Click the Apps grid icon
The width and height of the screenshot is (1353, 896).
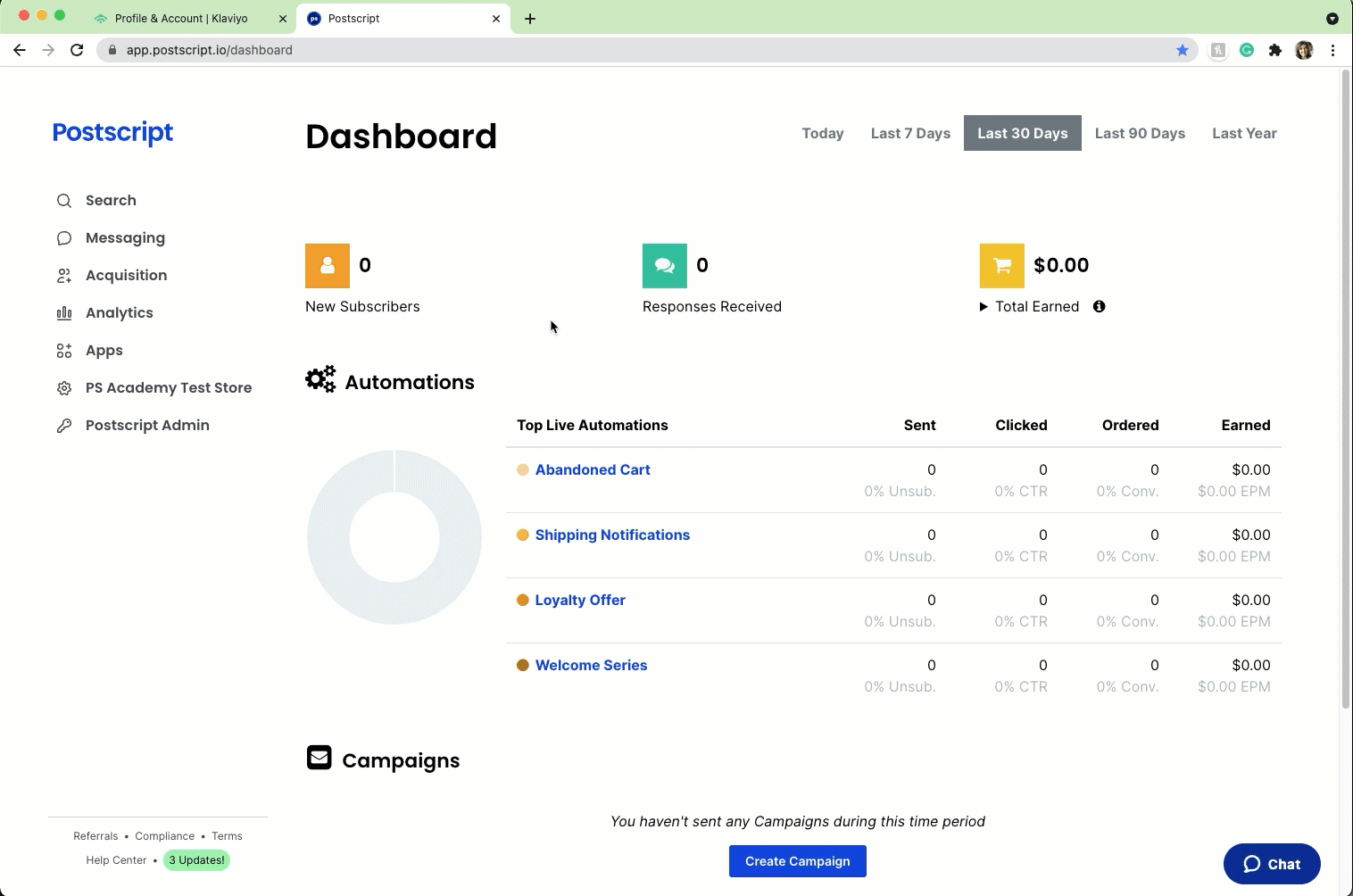[x=64, y=351]
